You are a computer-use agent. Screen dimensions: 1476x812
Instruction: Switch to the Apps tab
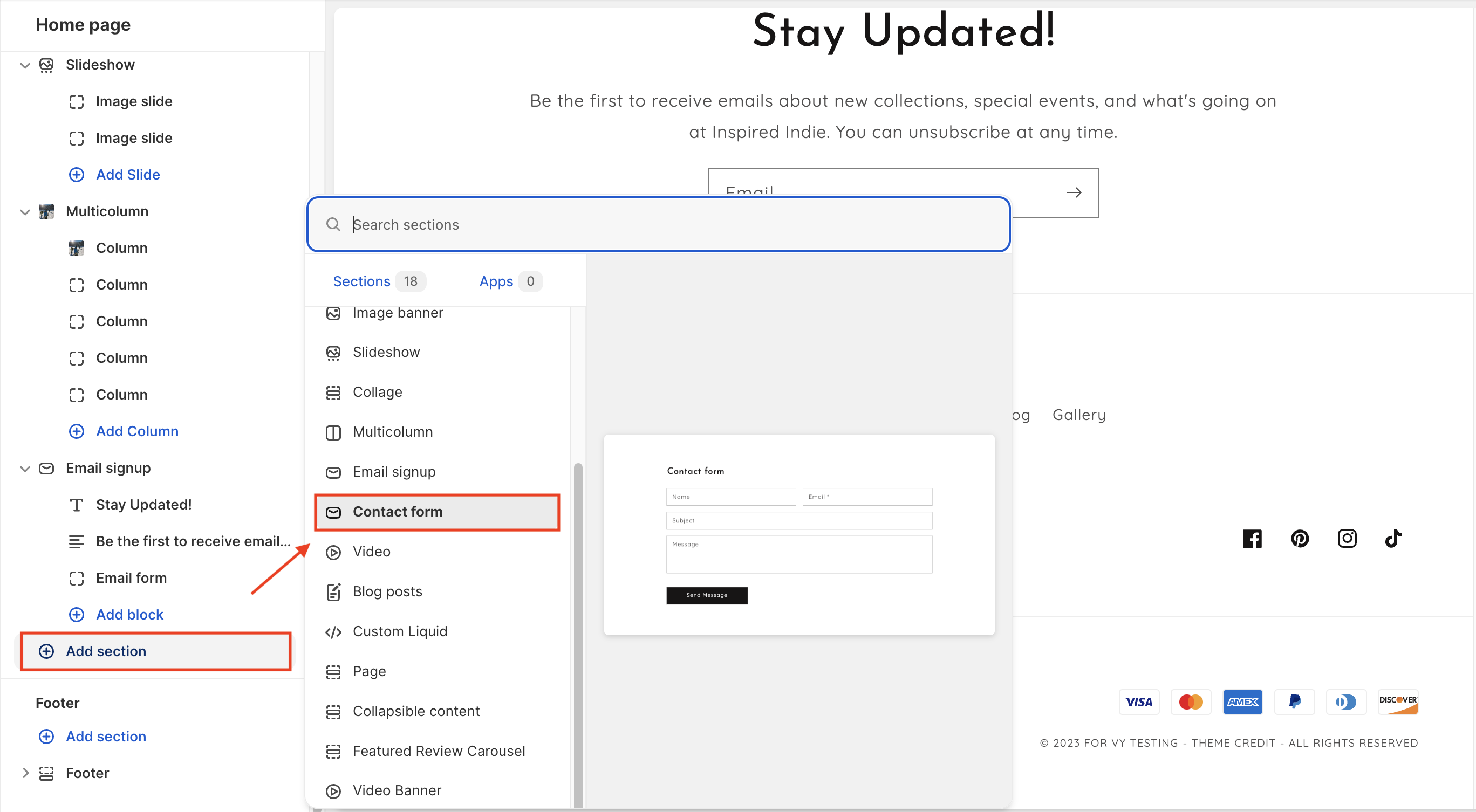click(496, 281)
